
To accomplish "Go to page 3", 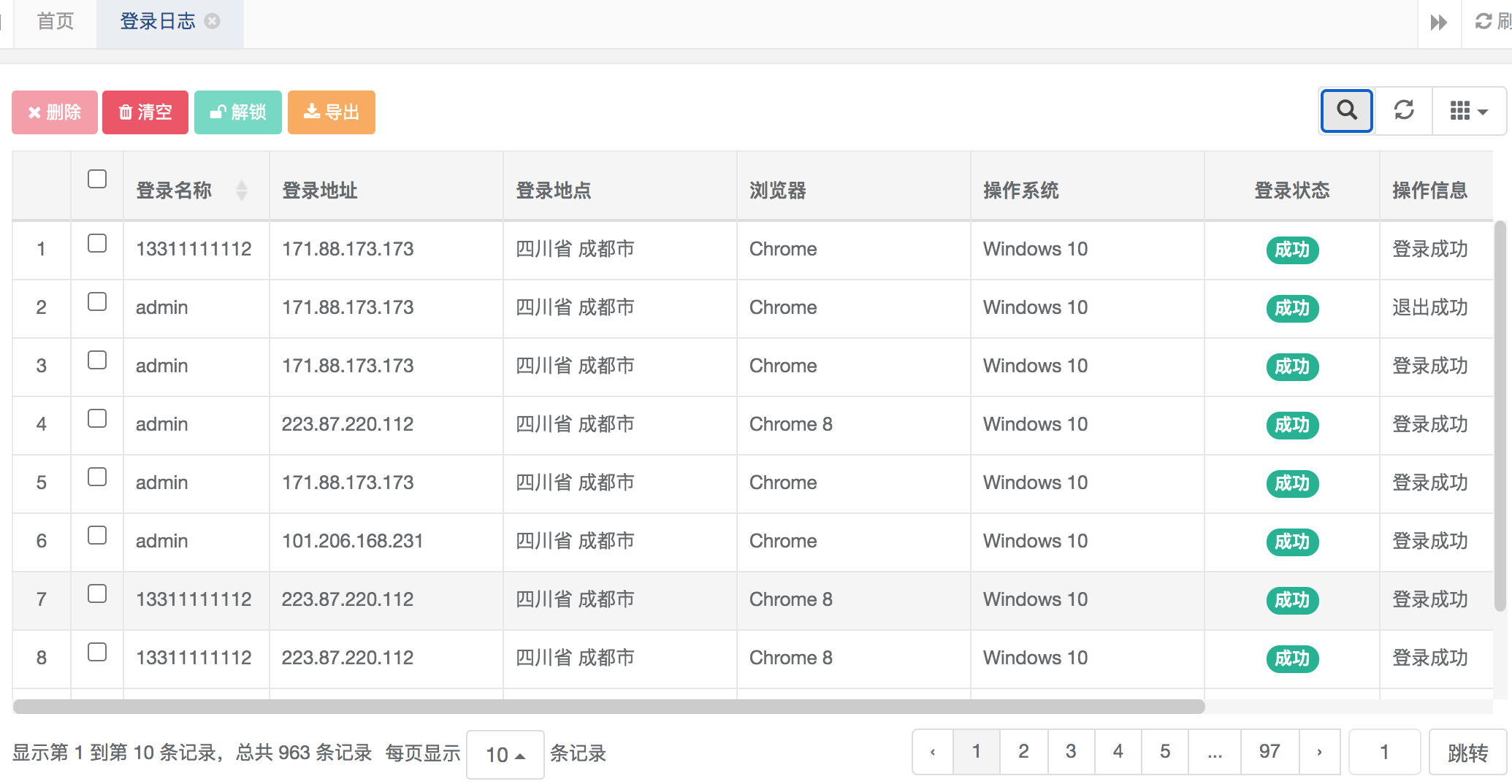I will (1071, 752).
